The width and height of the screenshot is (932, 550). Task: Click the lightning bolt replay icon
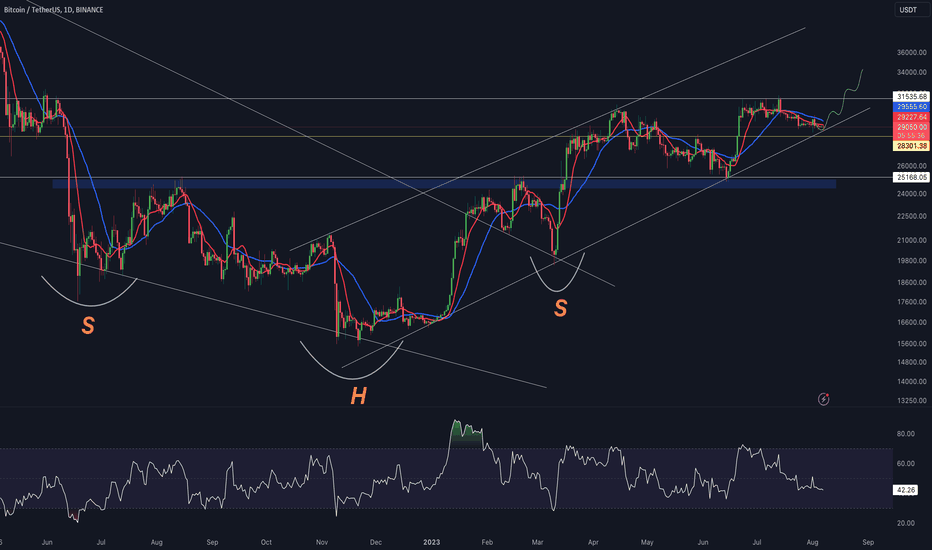click(823, 399)
